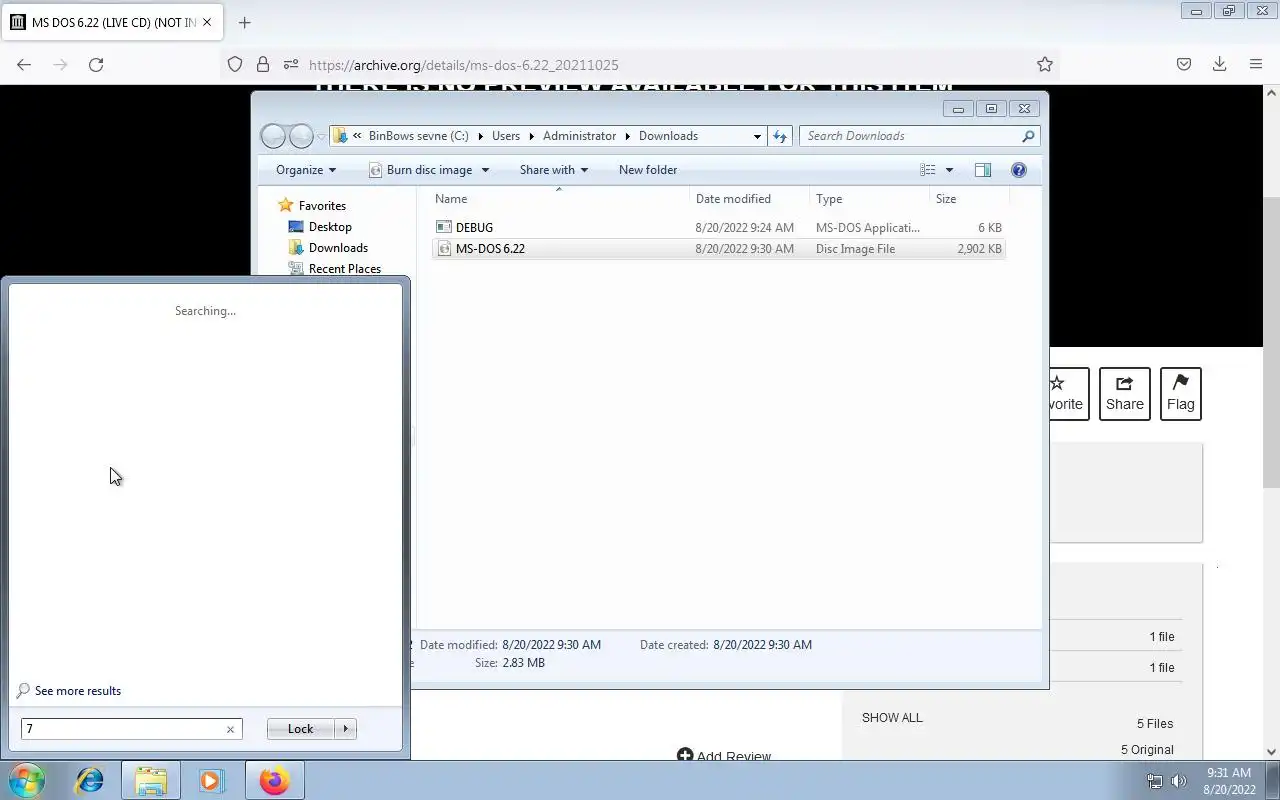This screenshot has height=800, width=1280.
Task: Click the taskbar clock showing 9:31 AM
Action: [1229, 781]
